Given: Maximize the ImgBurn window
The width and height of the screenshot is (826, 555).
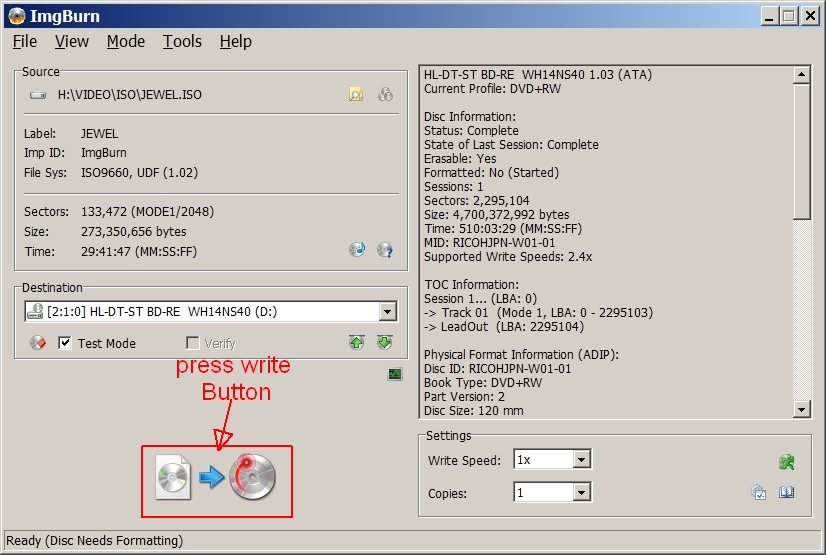Looking at the screenshot, I should pos(789,16).
